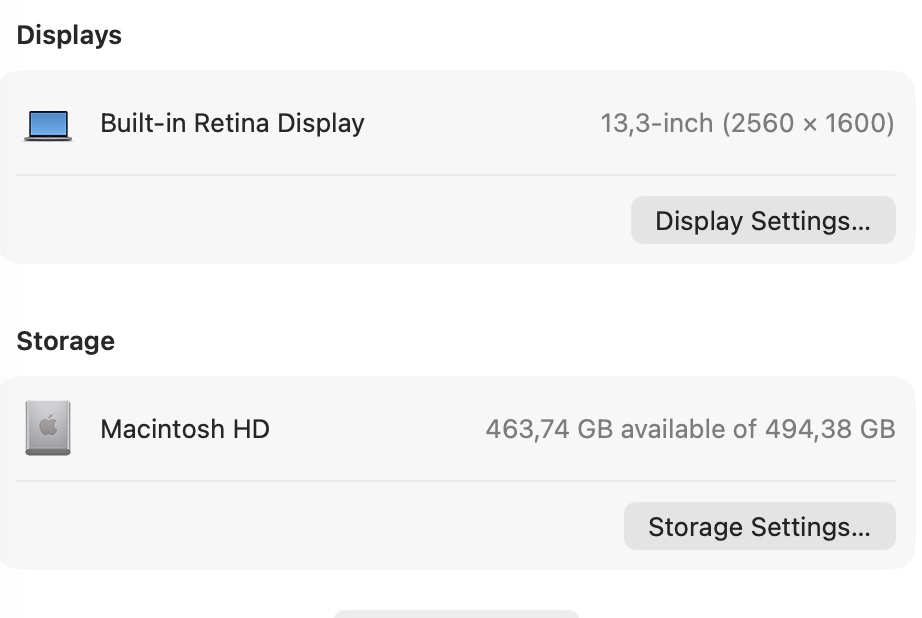Click the gray disk icon beside Macintosh HD
This screenshot has height=618, width=922.
point(48,428)
